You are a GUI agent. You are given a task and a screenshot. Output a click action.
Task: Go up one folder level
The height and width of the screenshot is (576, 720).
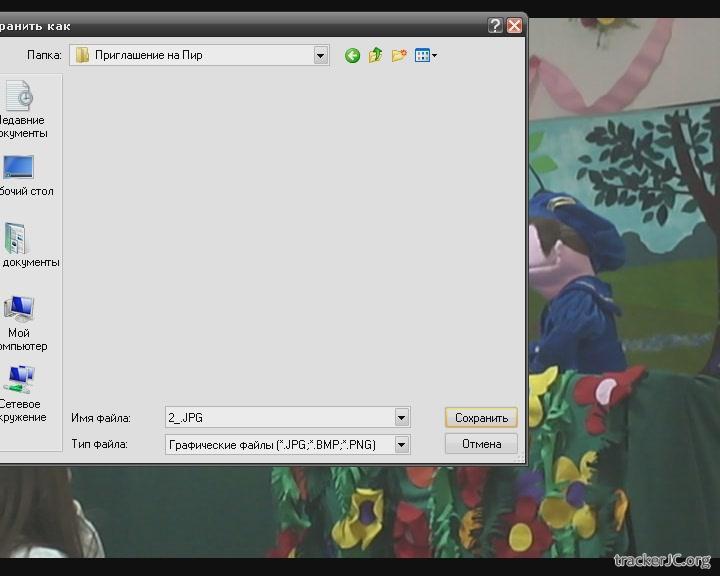tap(375, 56)
